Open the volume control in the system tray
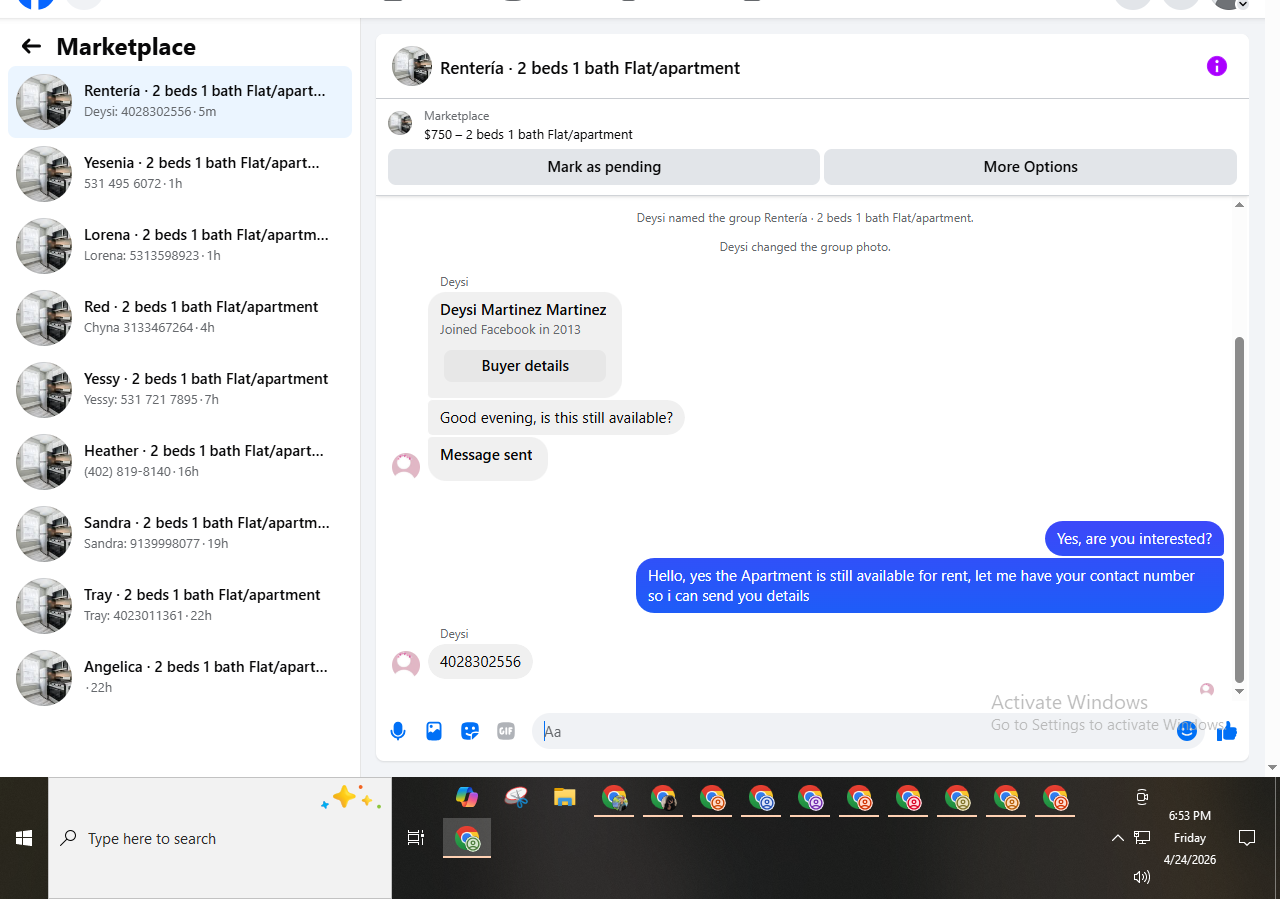The image size is (1280, 899). 1142,877
